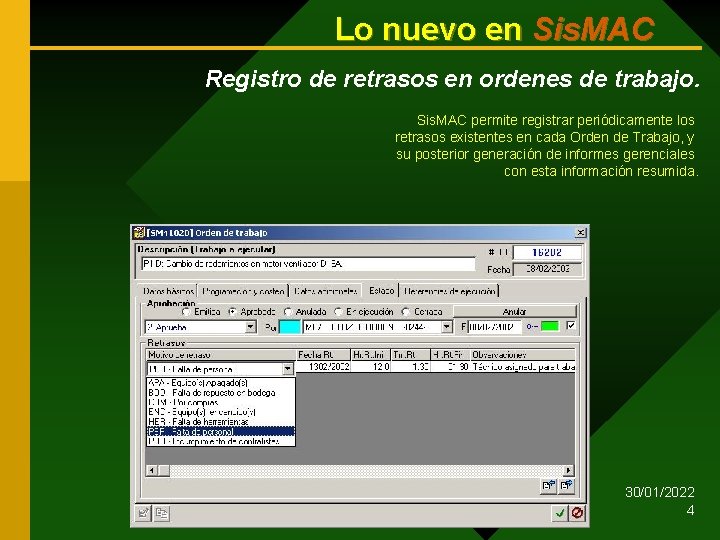Choose APA - Equipo(s) apagado(s) option
The width and height of the screenshot is (720, 540).
tap(221, 382)
